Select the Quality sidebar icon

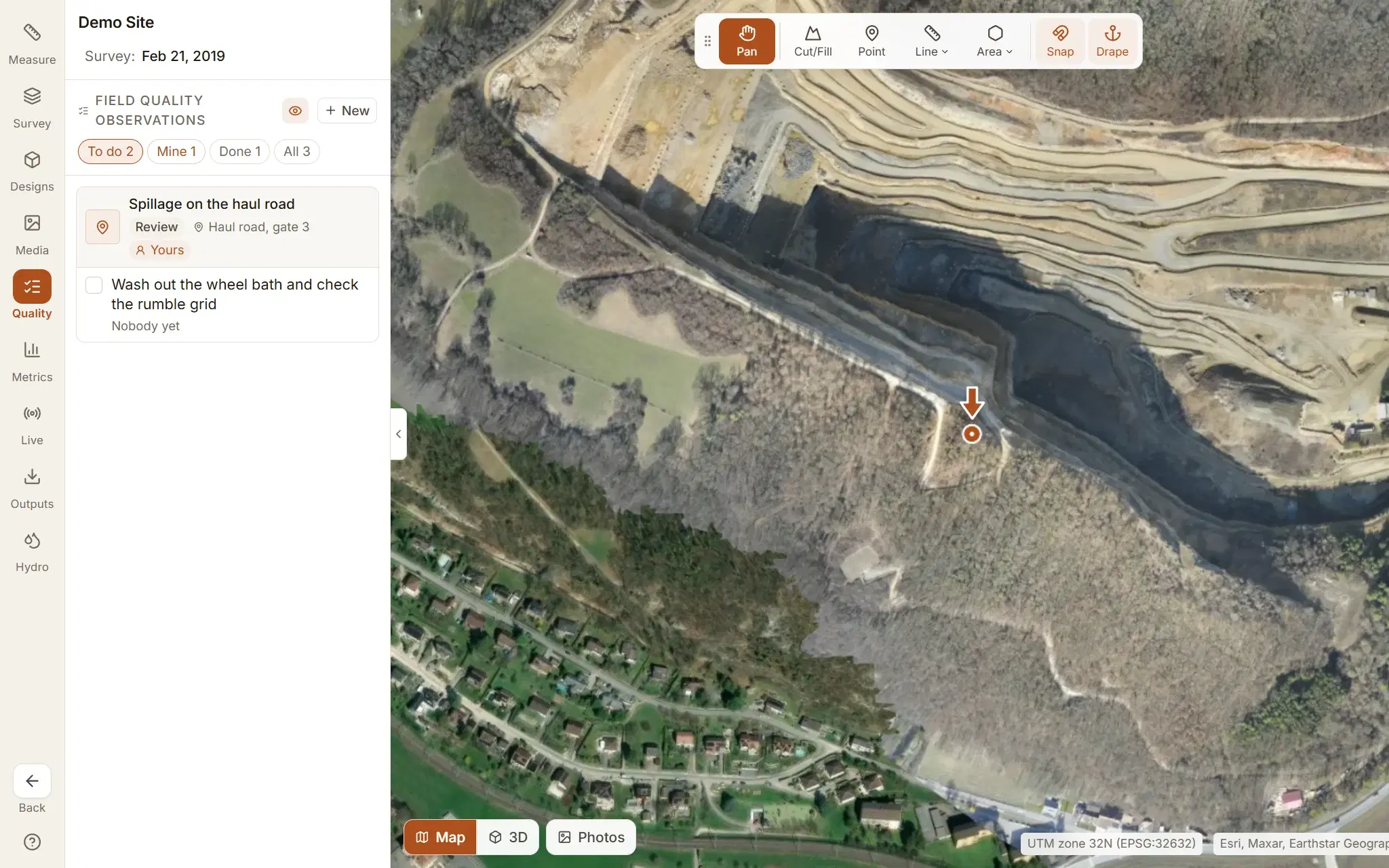click(x=32, y=296)
